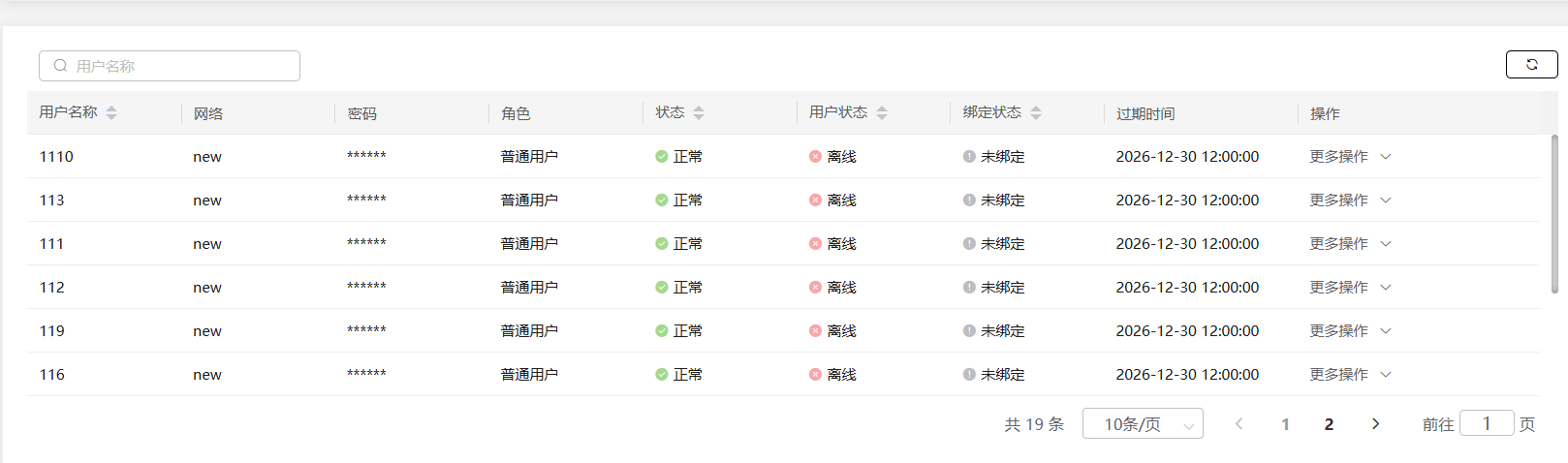This screenshot has height=463, width=1568.
Task: Open 更多操作 dropdown for user 112
Action: coord(1350,288)
